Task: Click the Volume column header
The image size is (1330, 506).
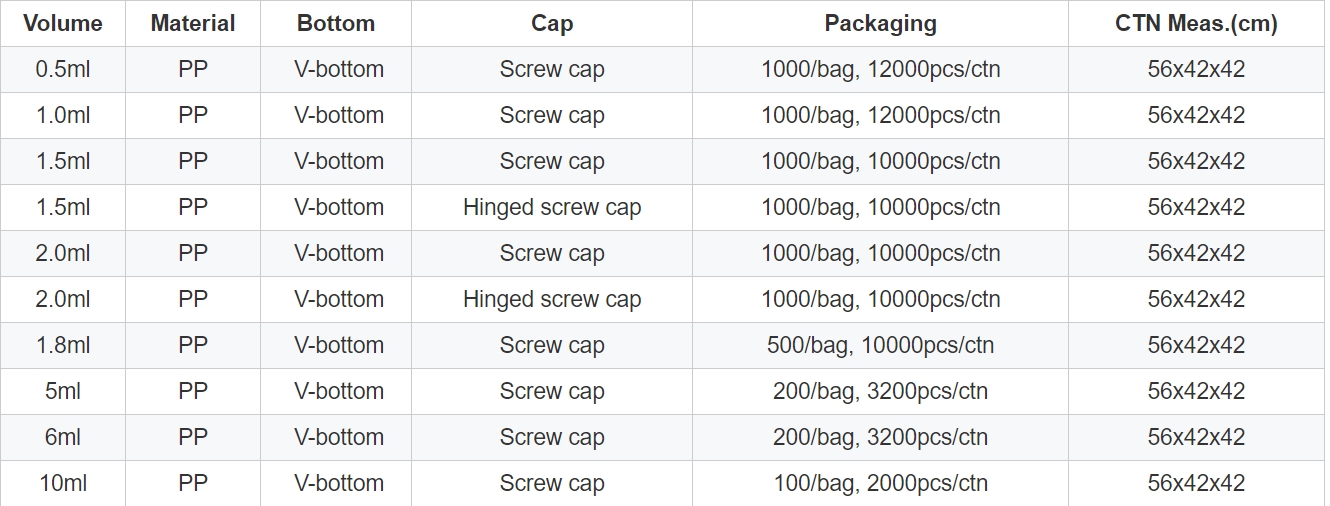Action: coord(63,24)
